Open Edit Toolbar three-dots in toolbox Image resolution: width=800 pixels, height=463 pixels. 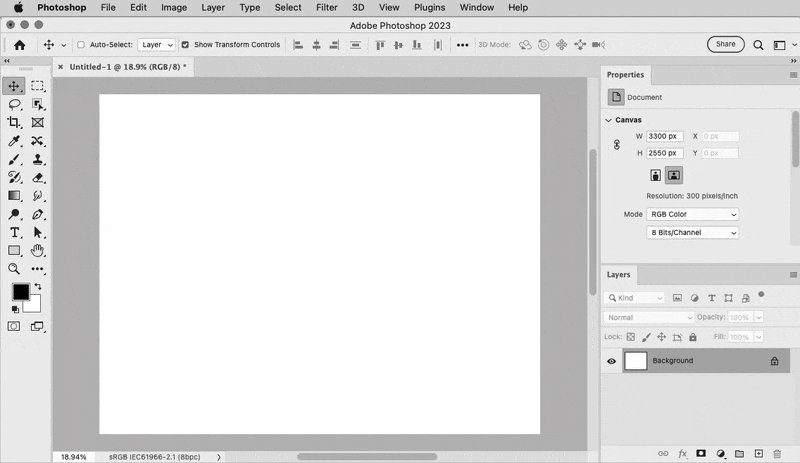[37, 269]
